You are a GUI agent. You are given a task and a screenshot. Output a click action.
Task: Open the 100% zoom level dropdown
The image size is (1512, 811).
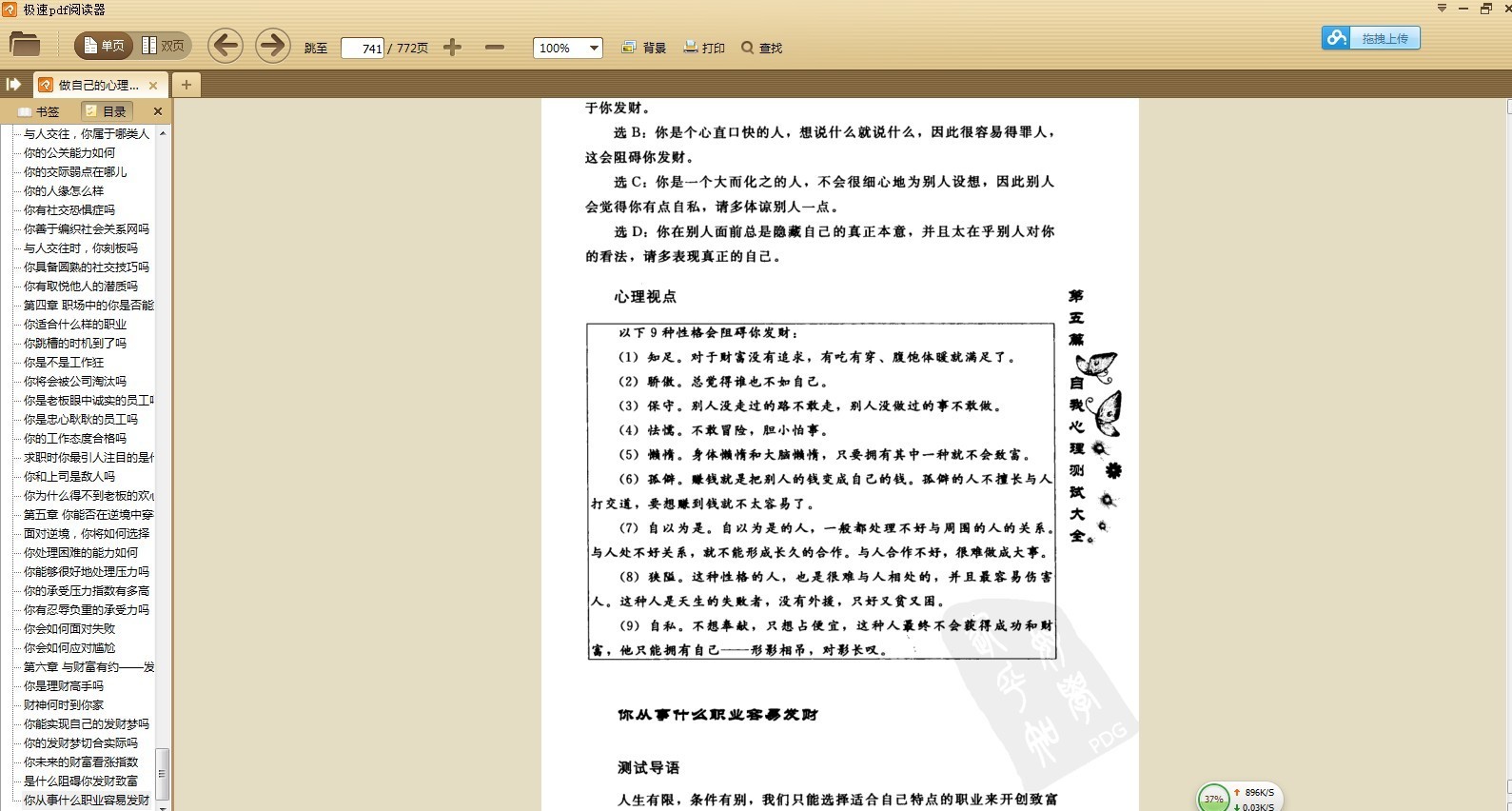click(594, 48)
